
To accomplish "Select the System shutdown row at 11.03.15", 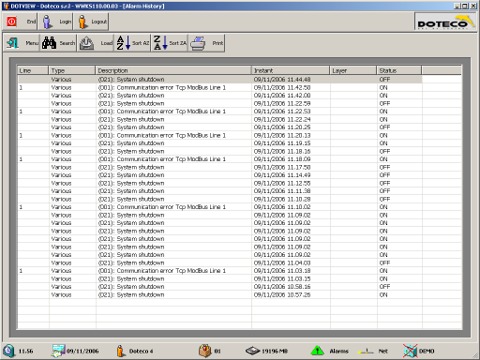I will 220,279.
